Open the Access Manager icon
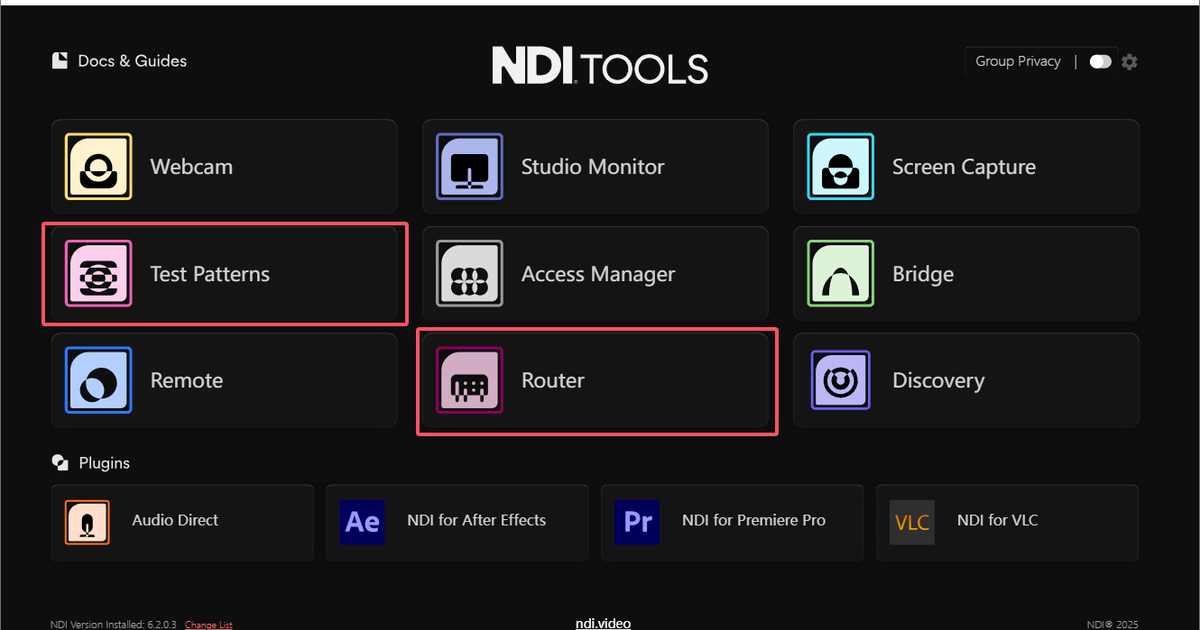The width and height of the screenshot is (1200, 630). [x=469, y=274]
